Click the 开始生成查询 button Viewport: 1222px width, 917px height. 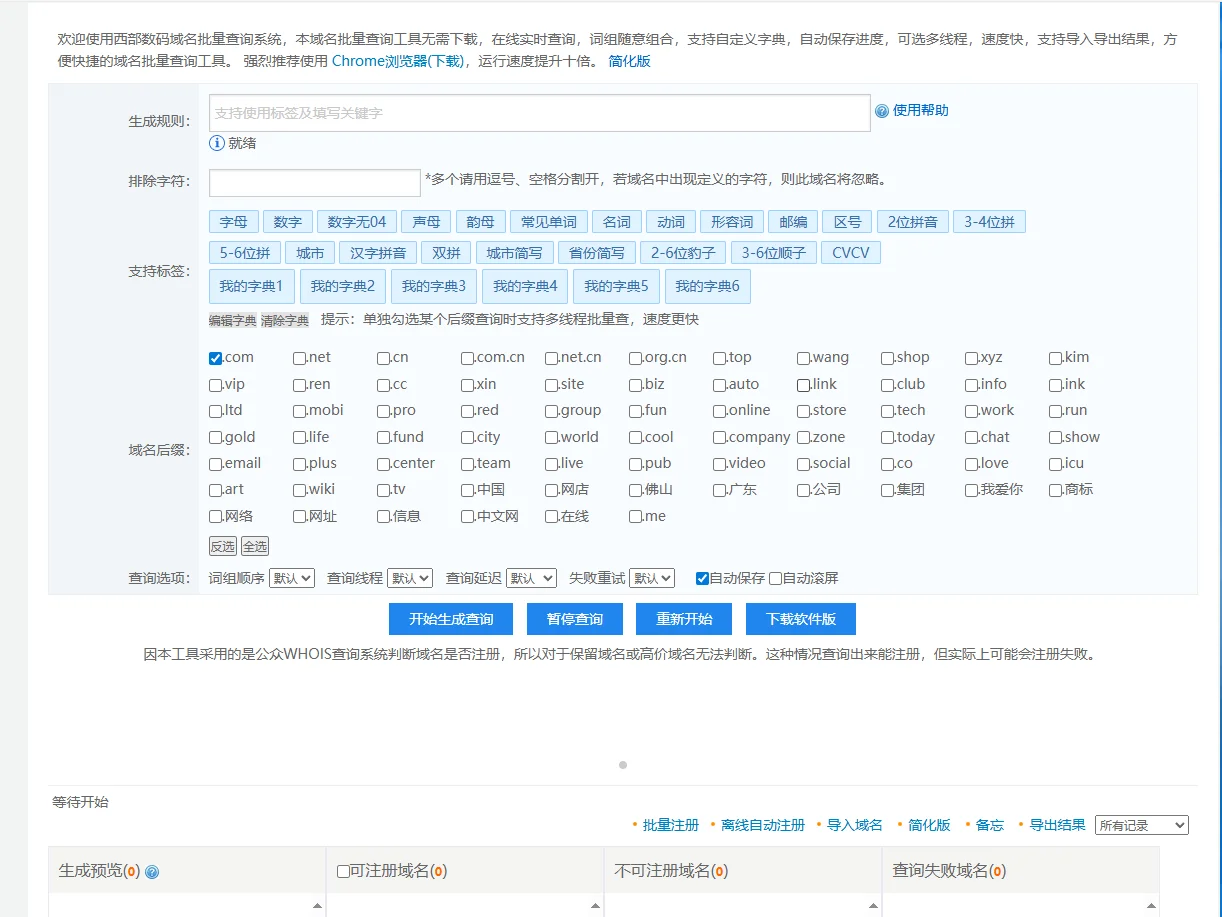pyautogui.click(x=451, y=619)
